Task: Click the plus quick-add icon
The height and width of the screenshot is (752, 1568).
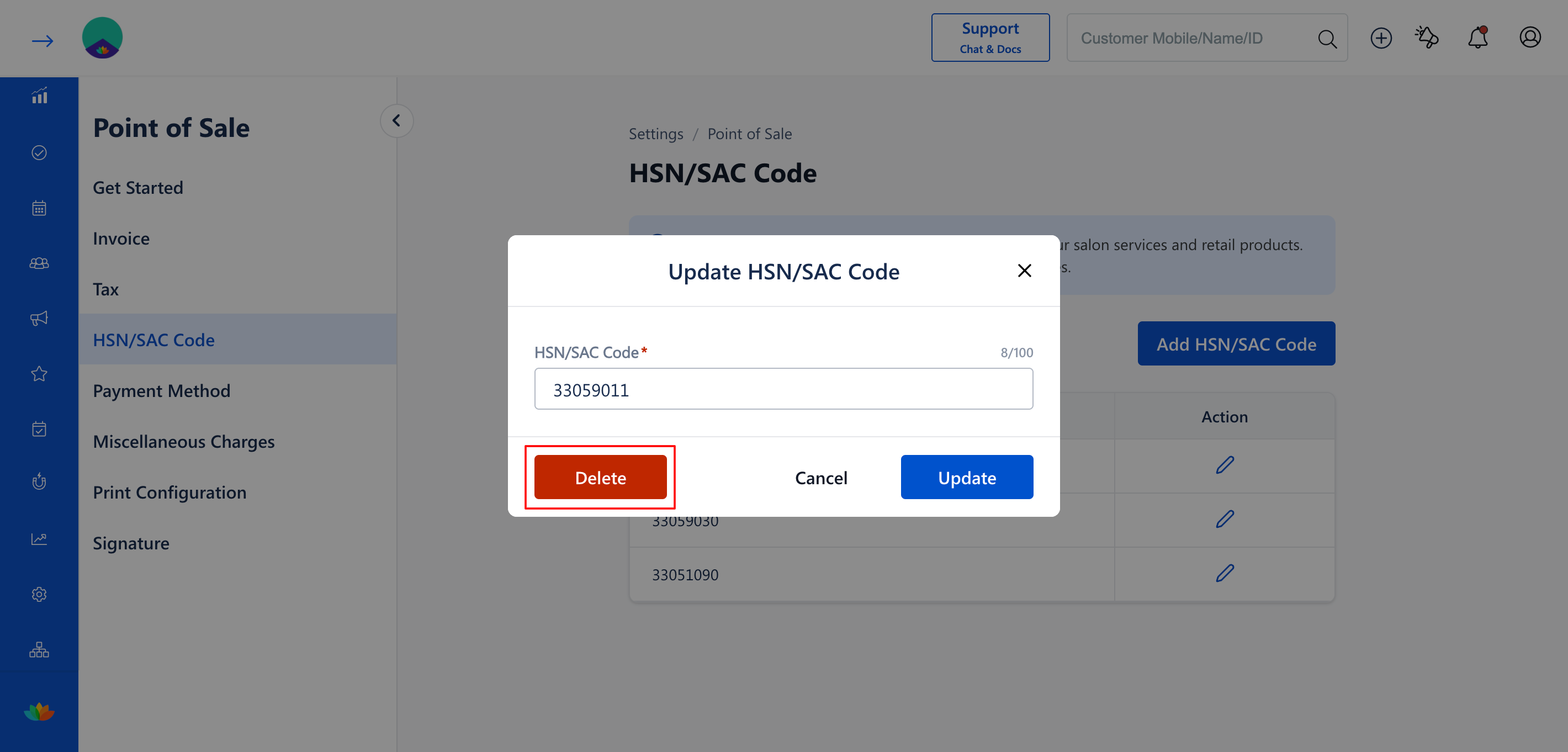Action: pos(1381,38)
